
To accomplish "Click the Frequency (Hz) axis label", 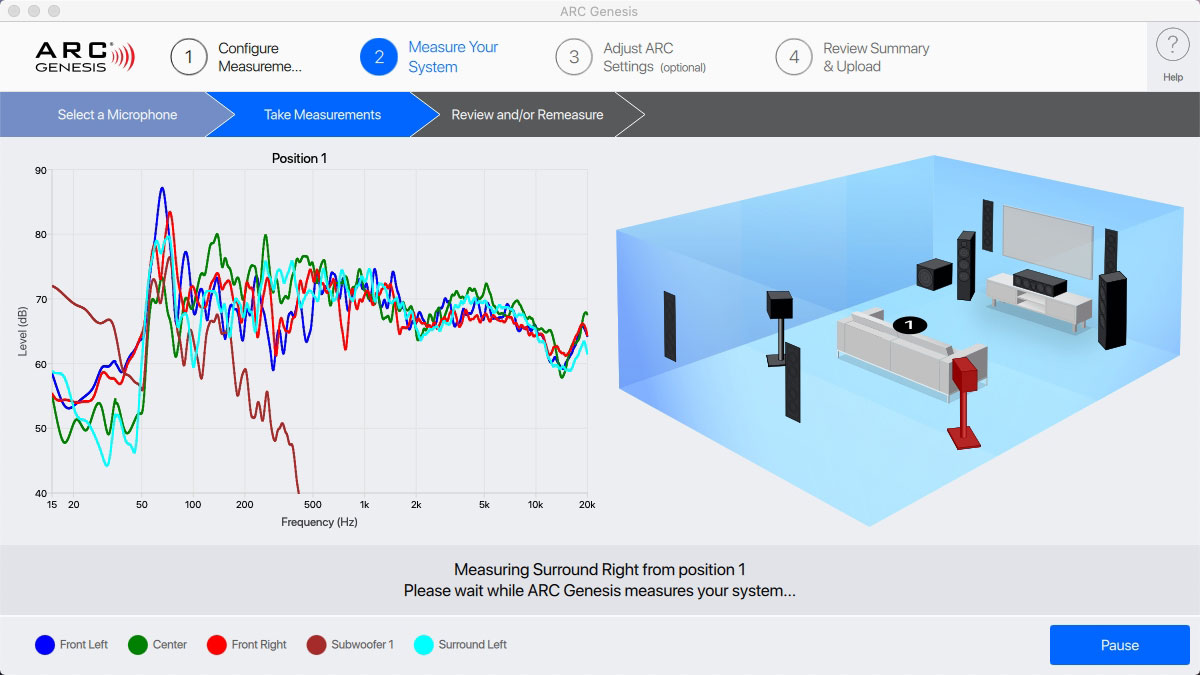I will tap(319, 522).
